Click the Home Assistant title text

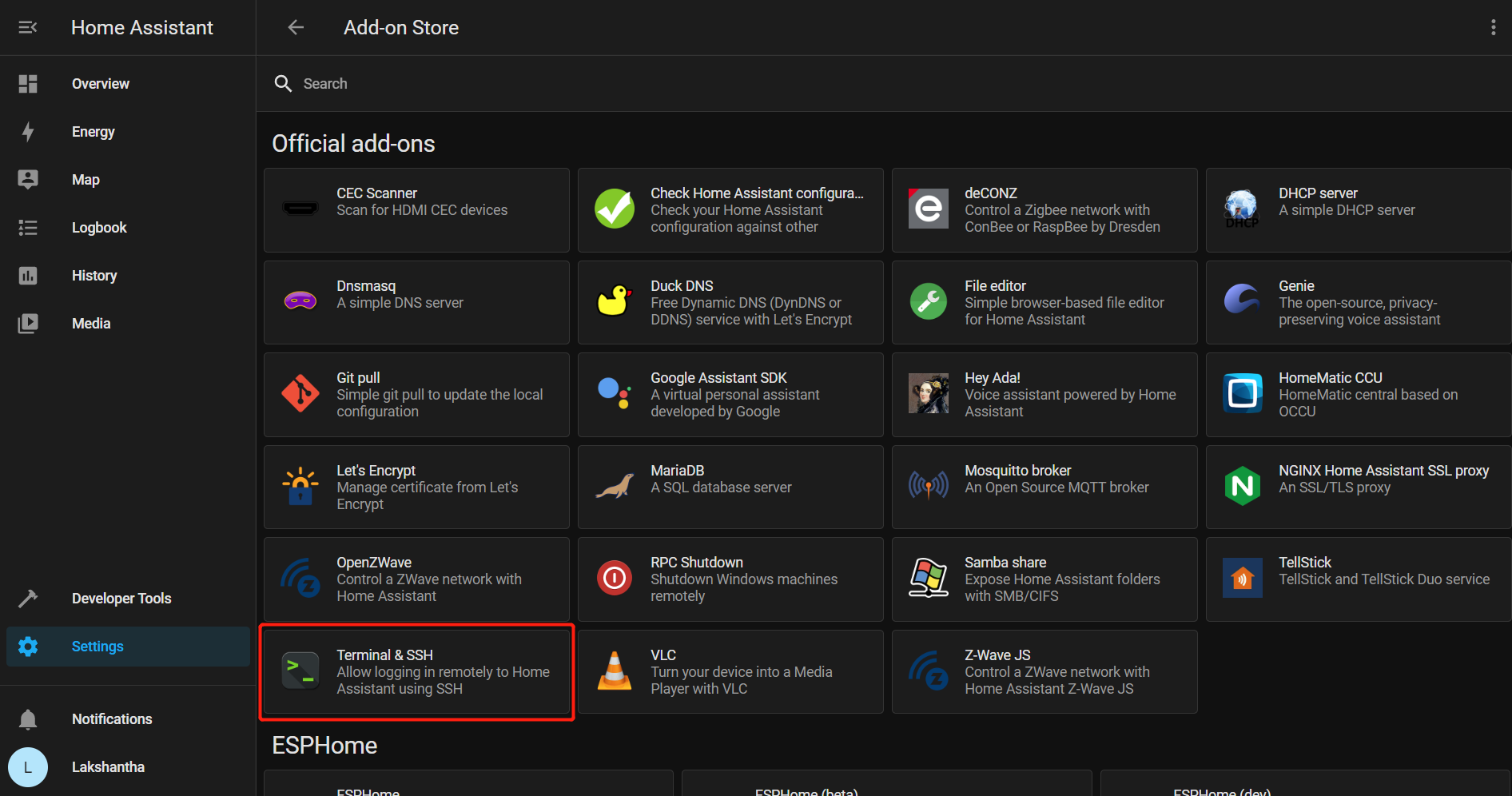(142, 28)
